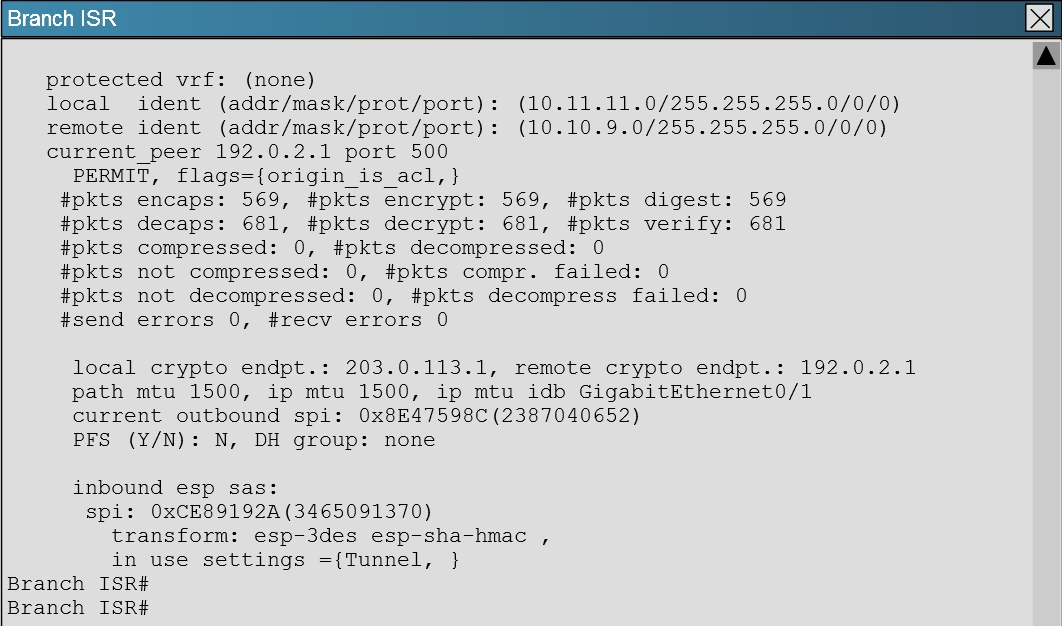Click the remote ident address line
This screenshot has width=1062, height=626.
click(466, 128)
